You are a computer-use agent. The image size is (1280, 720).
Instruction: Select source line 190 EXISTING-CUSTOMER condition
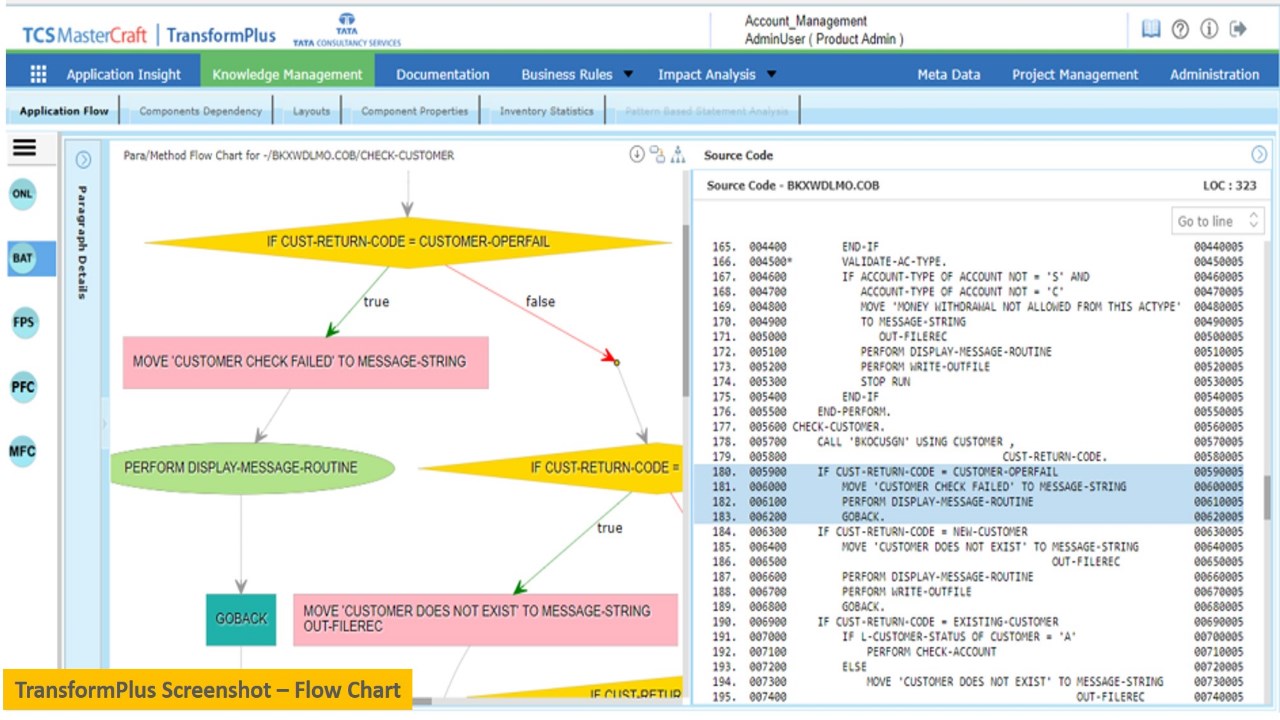pyautogui.click(x=977, y=622)
